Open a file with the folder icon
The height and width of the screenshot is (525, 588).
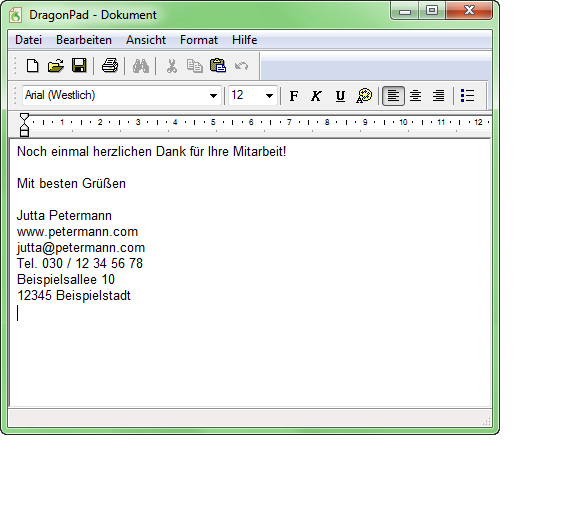[x=56, y=66]
